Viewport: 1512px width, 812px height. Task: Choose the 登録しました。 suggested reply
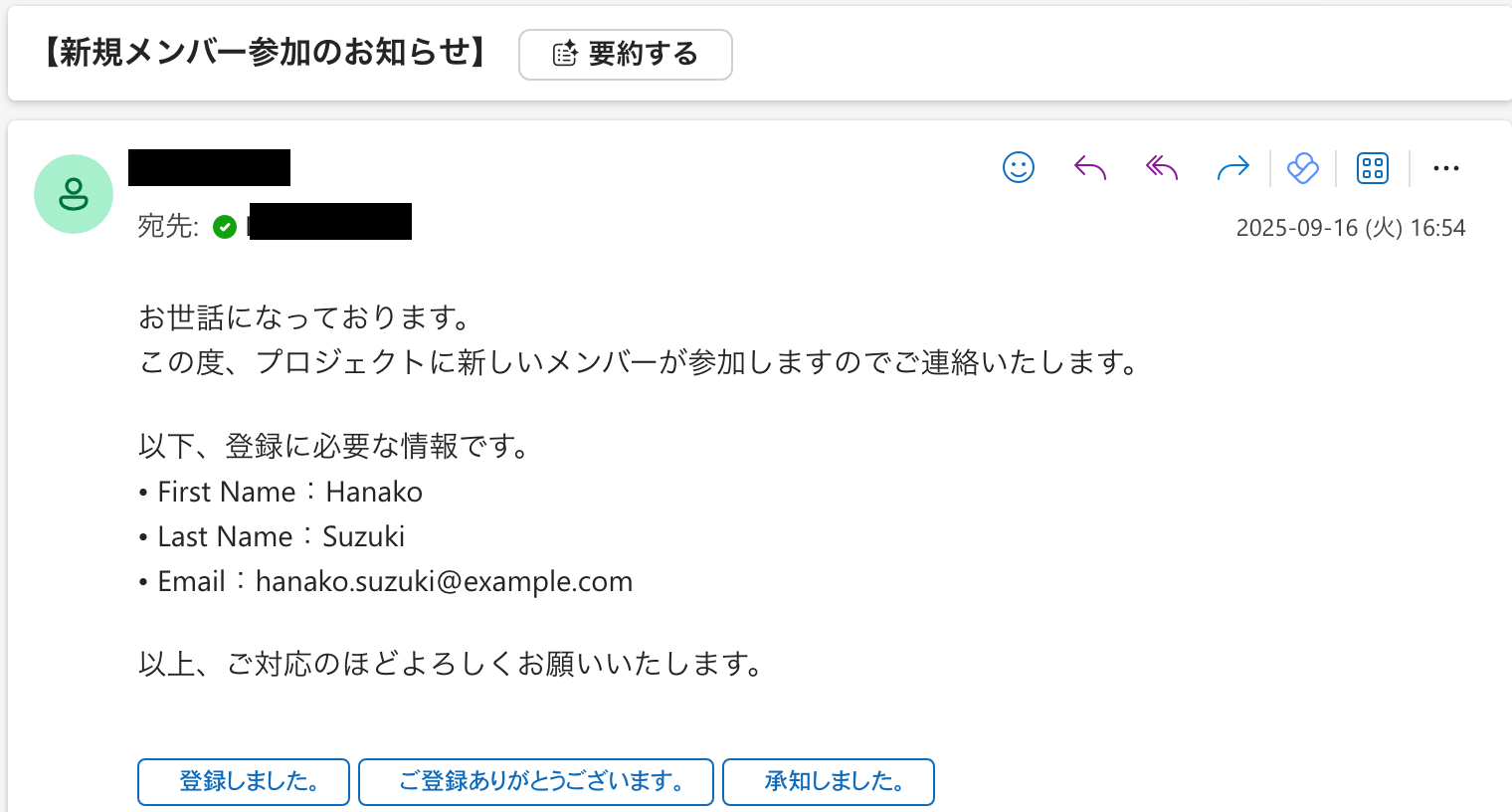click(x=244, y=781)
